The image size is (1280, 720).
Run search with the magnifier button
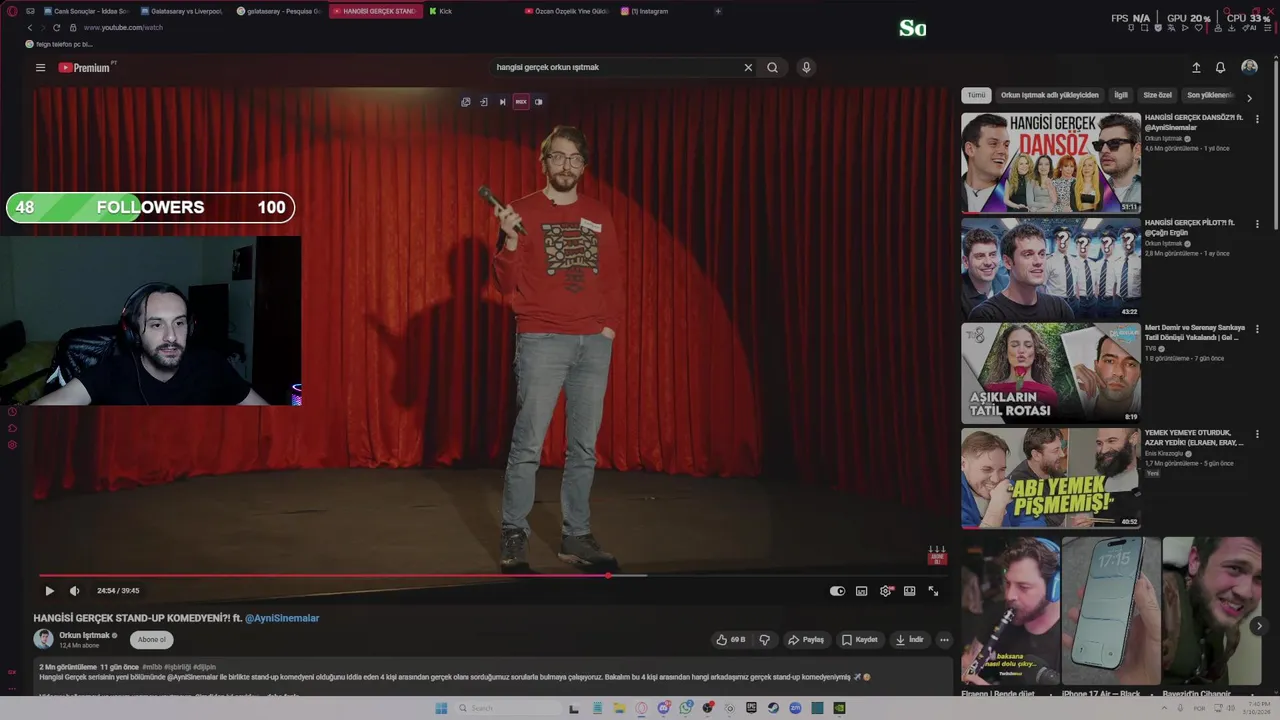click(x=772, y=67)
